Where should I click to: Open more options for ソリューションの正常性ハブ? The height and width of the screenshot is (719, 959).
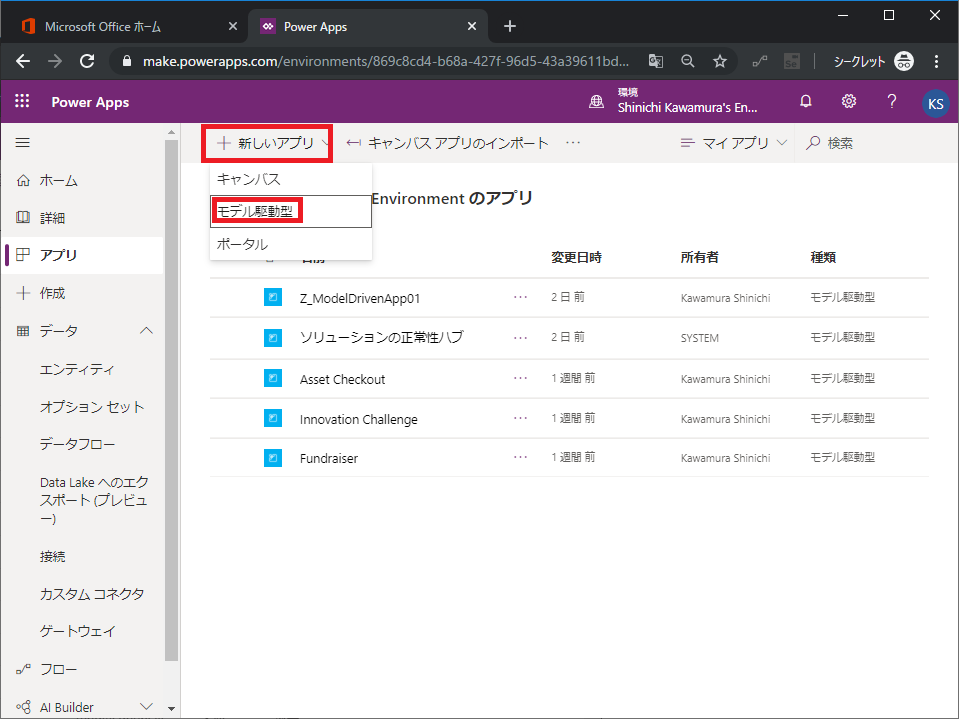click(x=520, y=337)
